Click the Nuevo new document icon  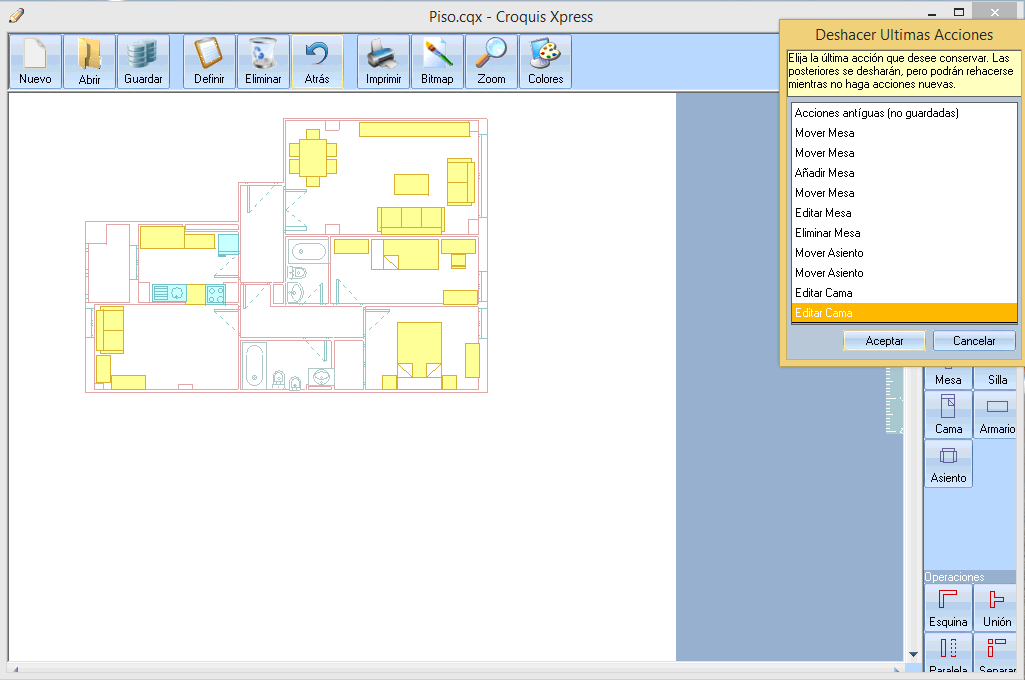tap(35, 61)
